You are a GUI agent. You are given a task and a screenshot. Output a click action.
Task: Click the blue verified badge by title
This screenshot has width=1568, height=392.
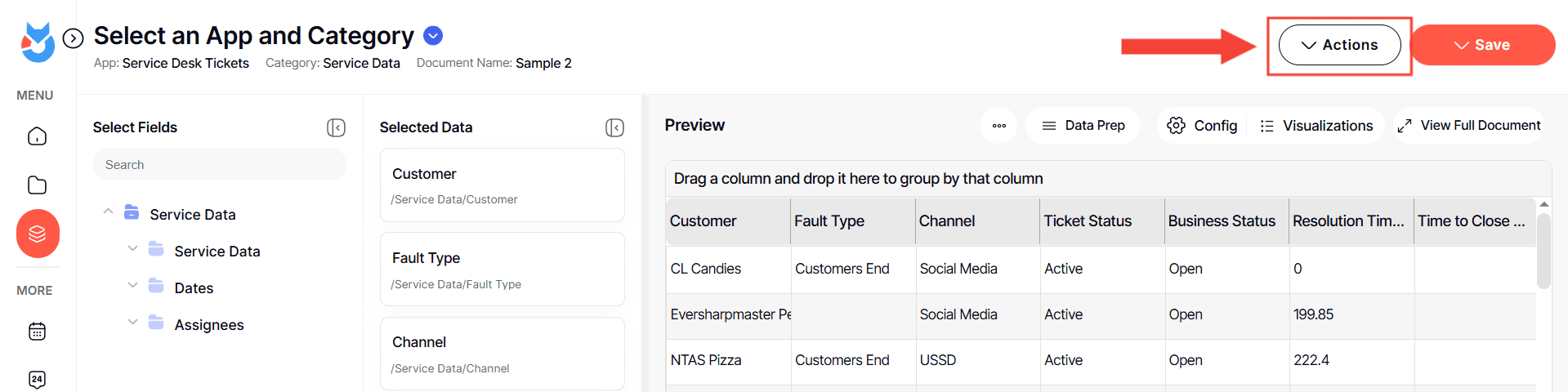[x=433, y=36]
